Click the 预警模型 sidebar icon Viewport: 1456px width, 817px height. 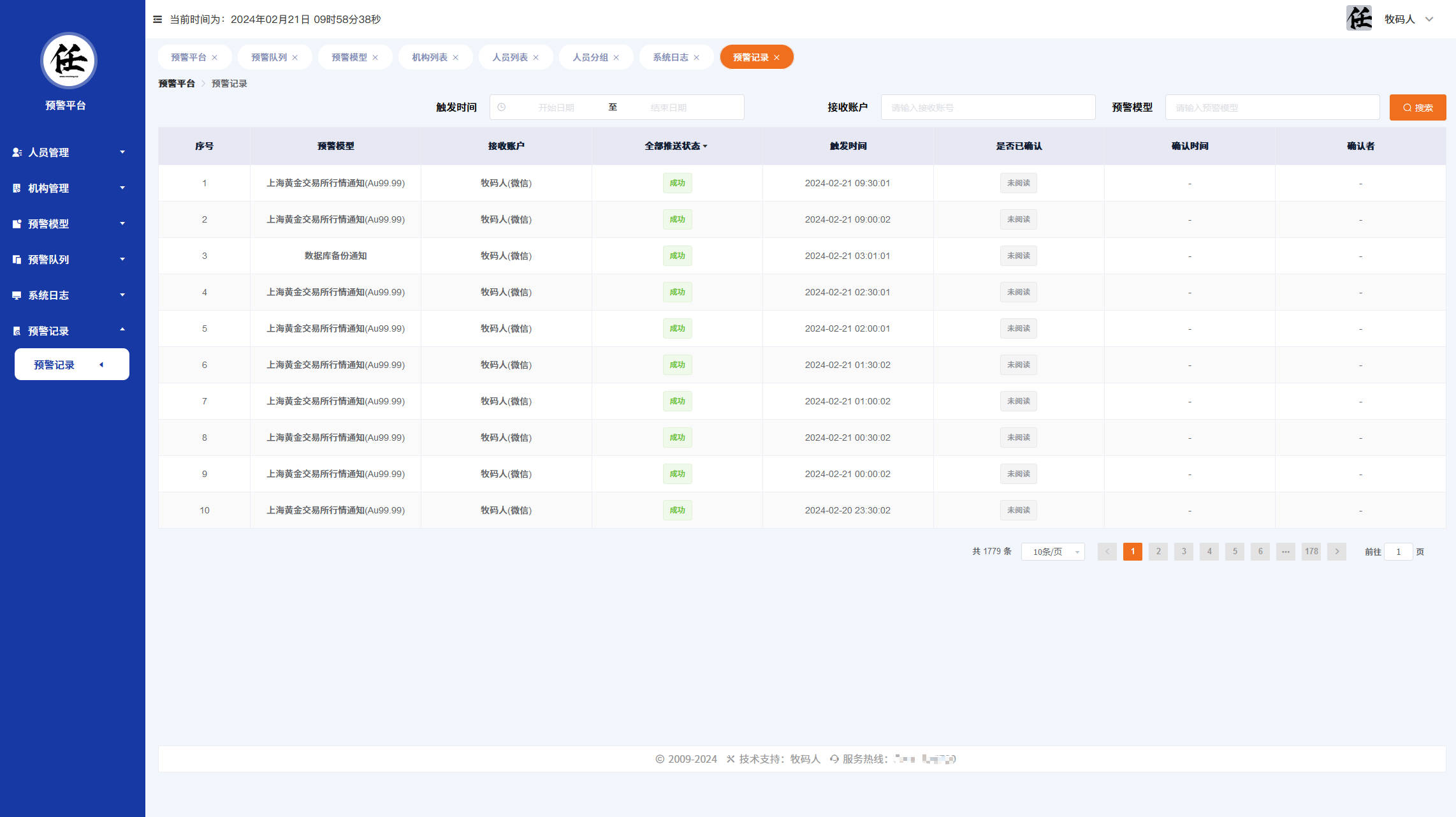coord(17,224)
